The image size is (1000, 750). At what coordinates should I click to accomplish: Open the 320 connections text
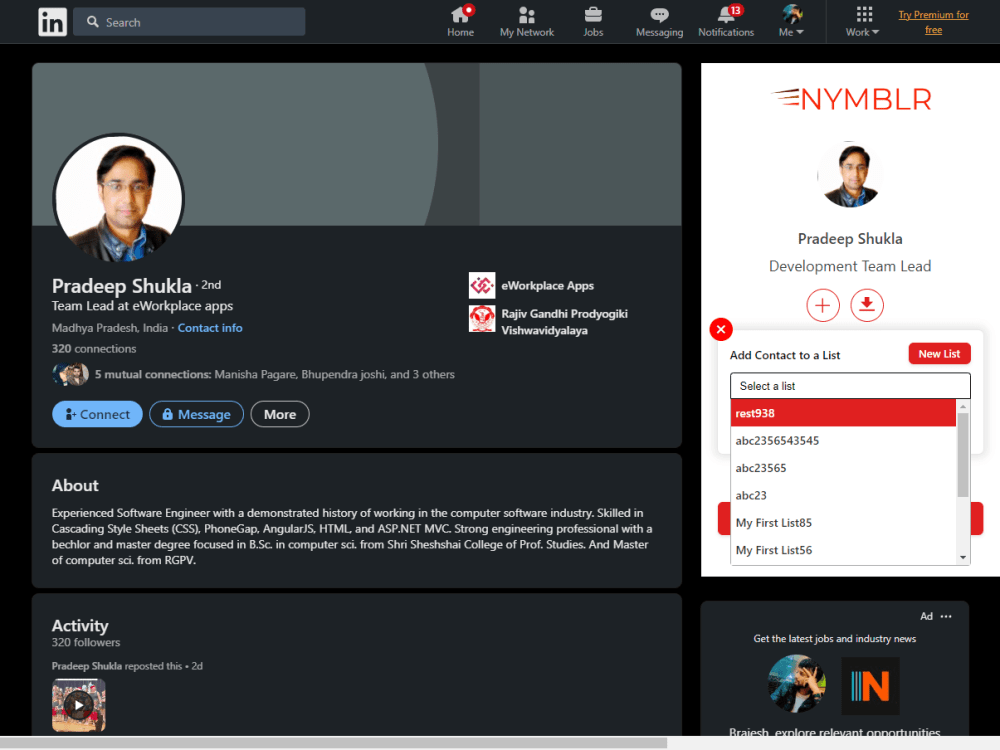[94, 349]
